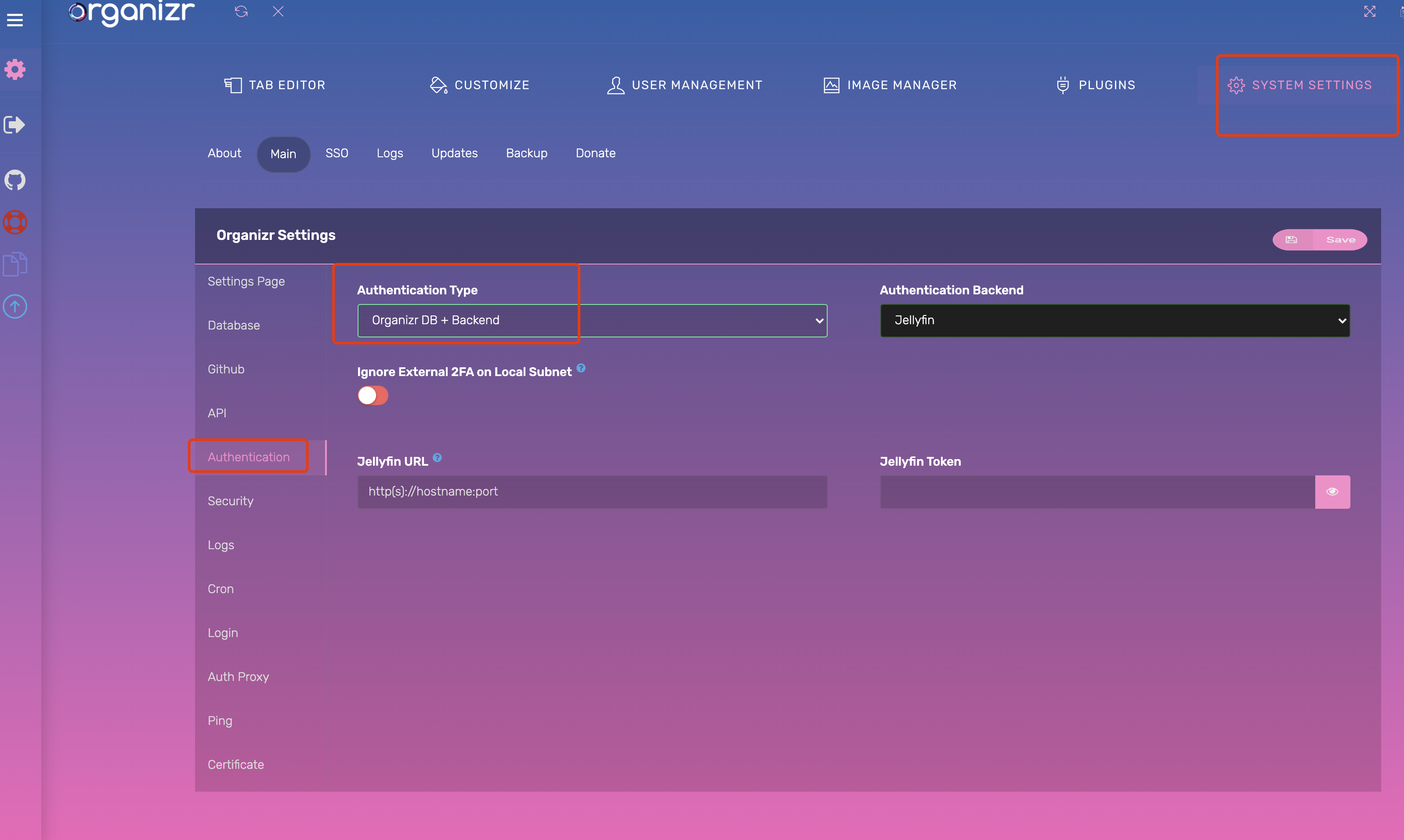Click the circled up-arrow sidebar icon
1404x840 pixels.
coord(15,306)
